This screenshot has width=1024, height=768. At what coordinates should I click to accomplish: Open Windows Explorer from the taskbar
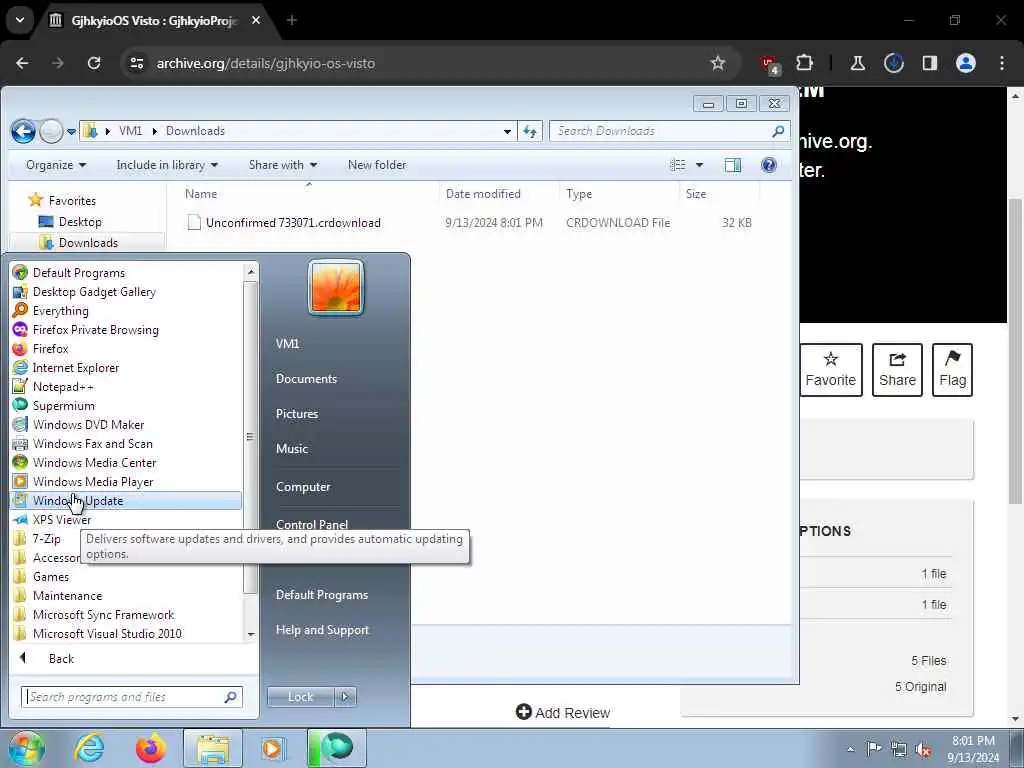(x=213, y=748)
